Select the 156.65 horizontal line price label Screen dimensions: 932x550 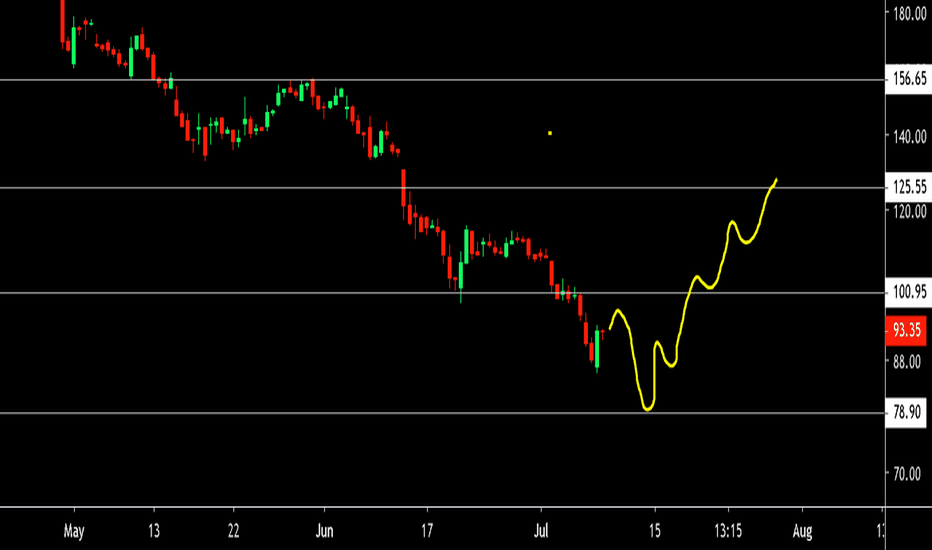(908, 78)
